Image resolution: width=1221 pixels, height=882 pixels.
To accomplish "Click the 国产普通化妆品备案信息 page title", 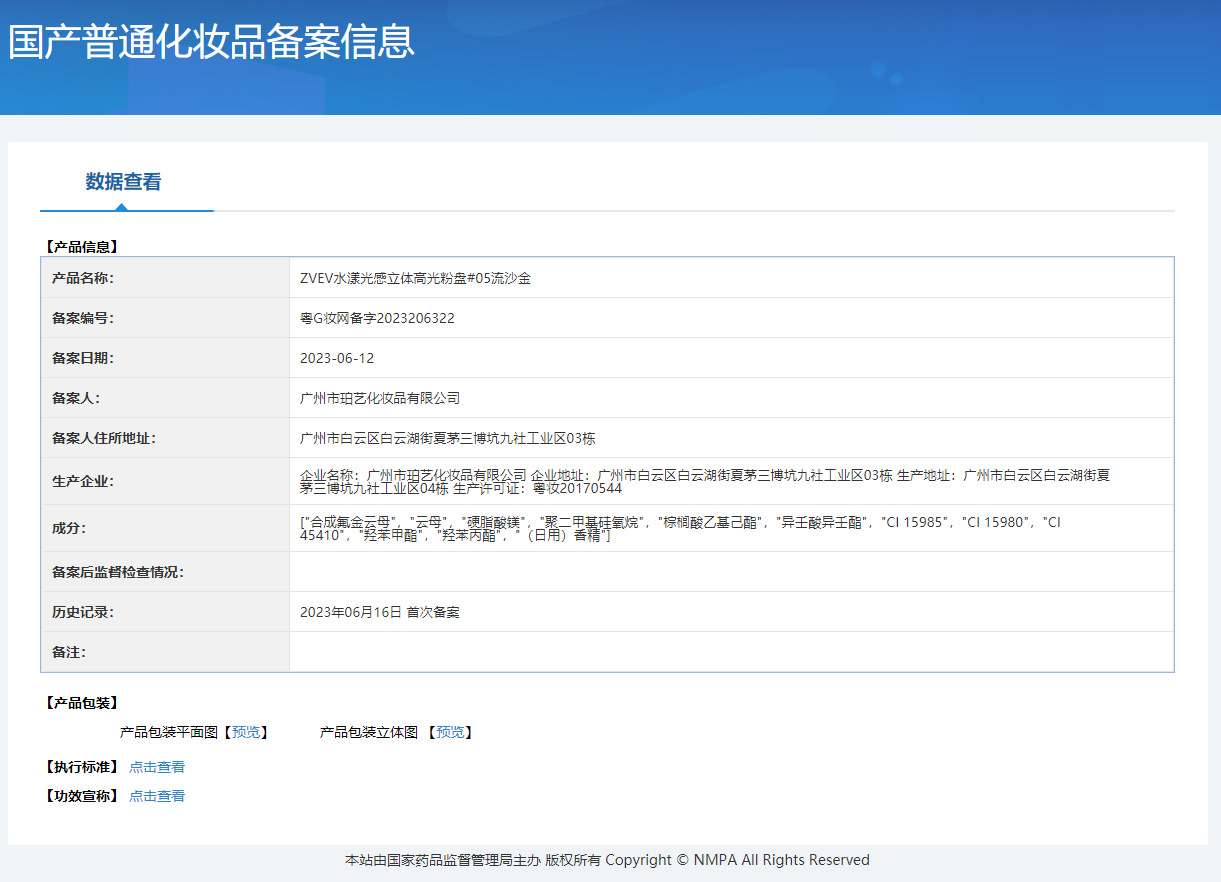I will pyautogui.click(x=211, y=42).
